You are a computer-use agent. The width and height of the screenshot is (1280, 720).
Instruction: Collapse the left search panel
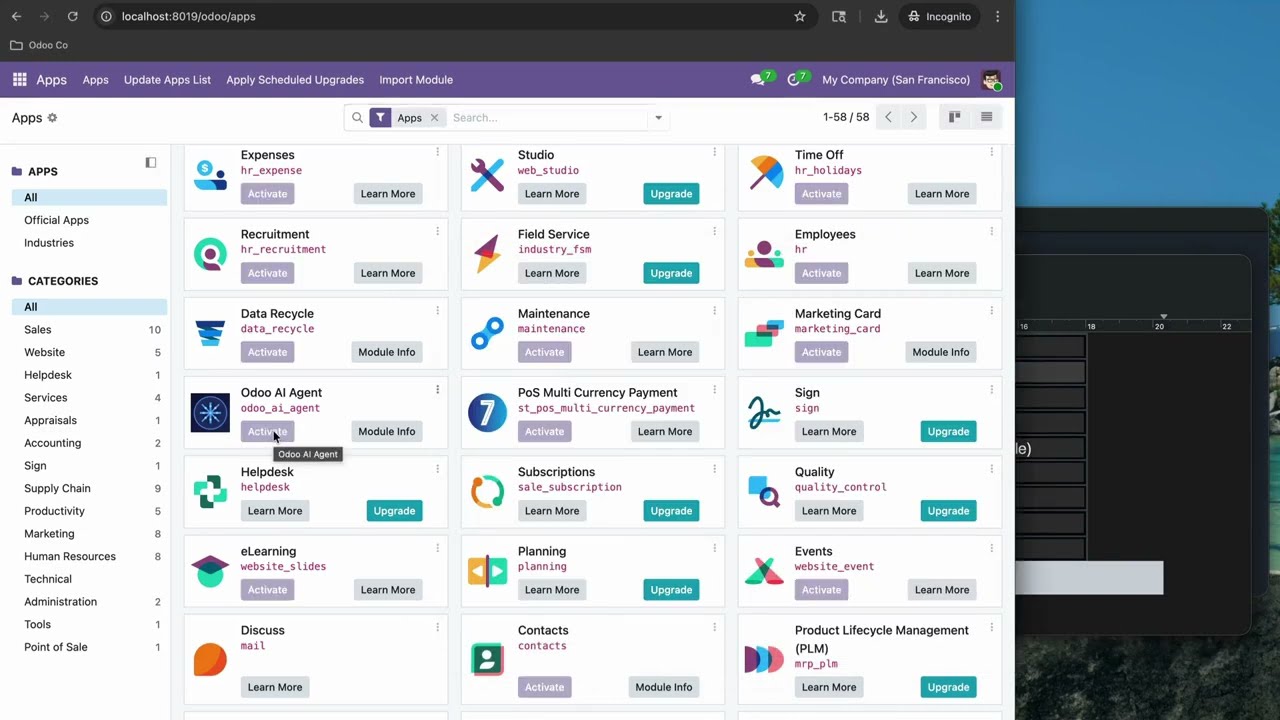click(151, 162)
